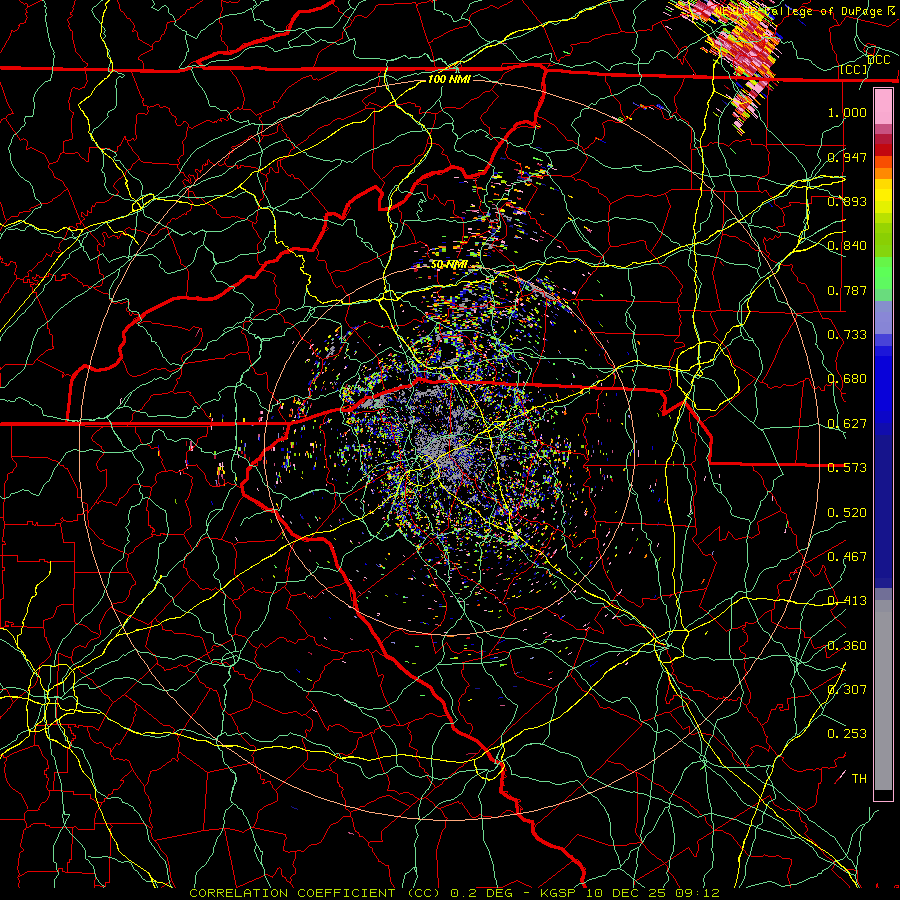Select the 0.787 legend value
900x900 pixels.
pyautogui.click(x=847, y=290)
